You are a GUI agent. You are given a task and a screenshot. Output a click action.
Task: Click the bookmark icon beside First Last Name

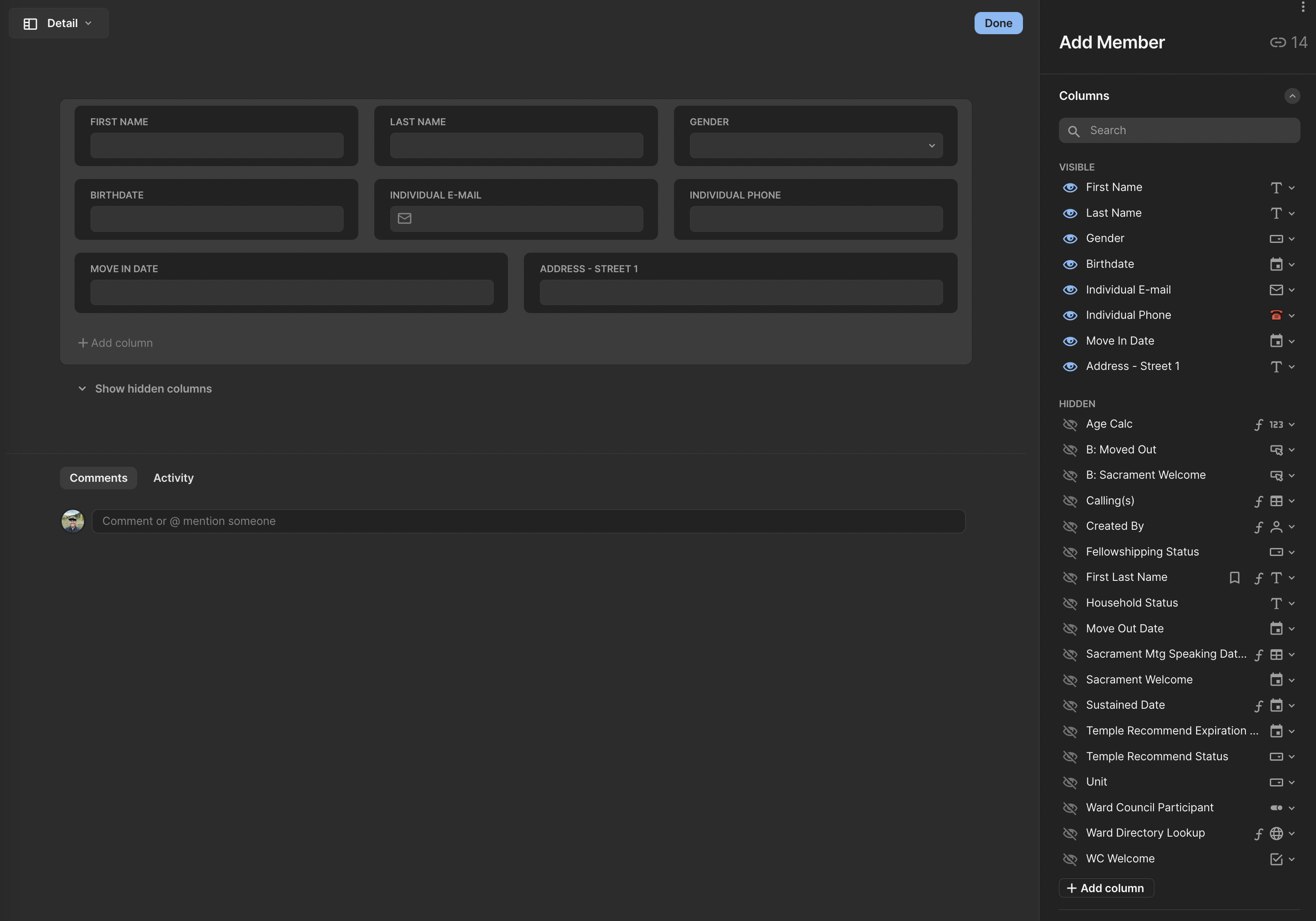(1235, 578)
